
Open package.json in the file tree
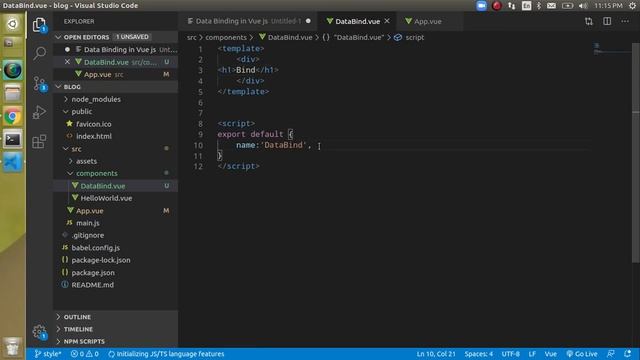pyautogui.click(x=116, y=272)
